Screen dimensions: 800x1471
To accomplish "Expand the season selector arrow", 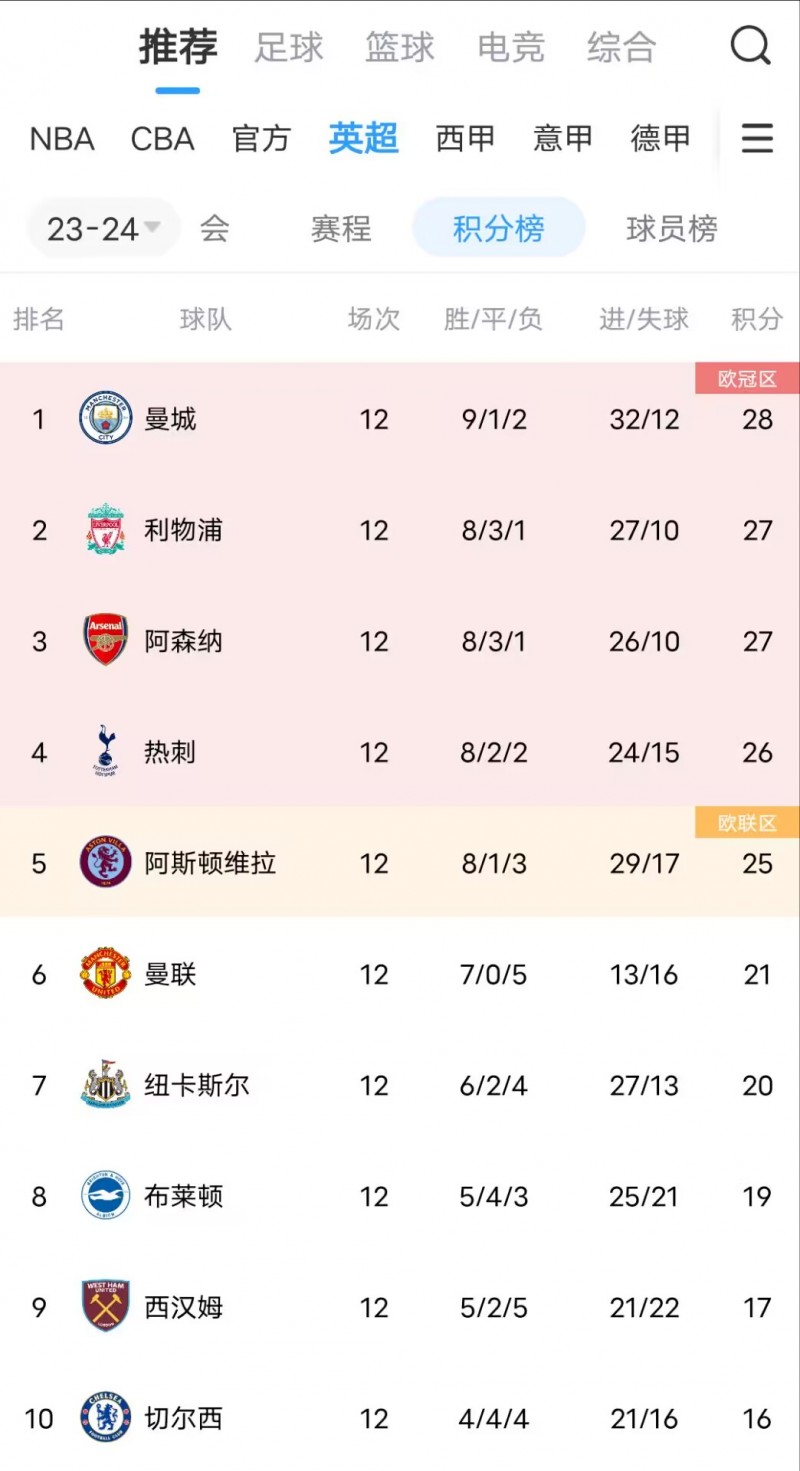I will 152,228.
